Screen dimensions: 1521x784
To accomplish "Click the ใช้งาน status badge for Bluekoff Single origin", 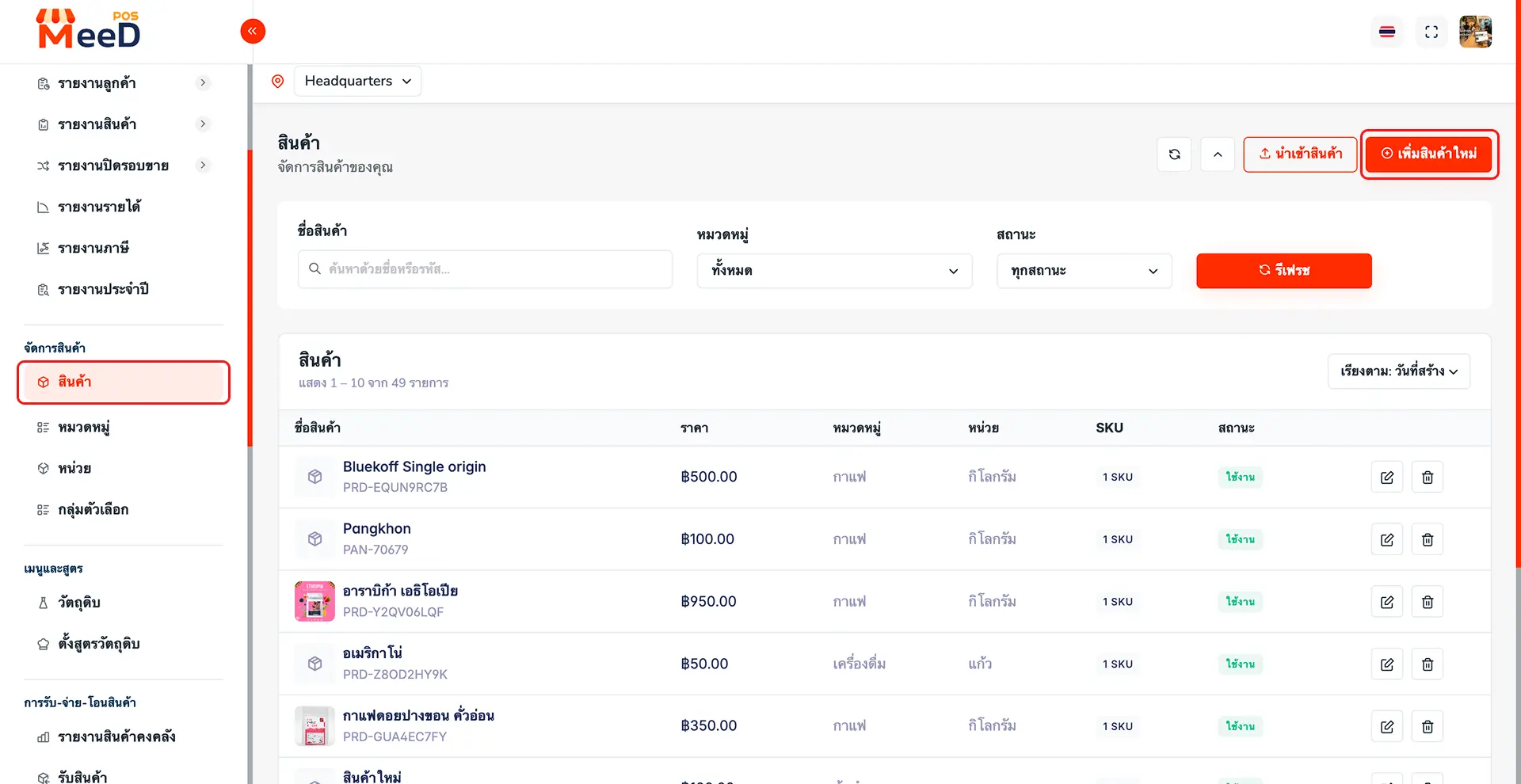I will (1240, 477).
